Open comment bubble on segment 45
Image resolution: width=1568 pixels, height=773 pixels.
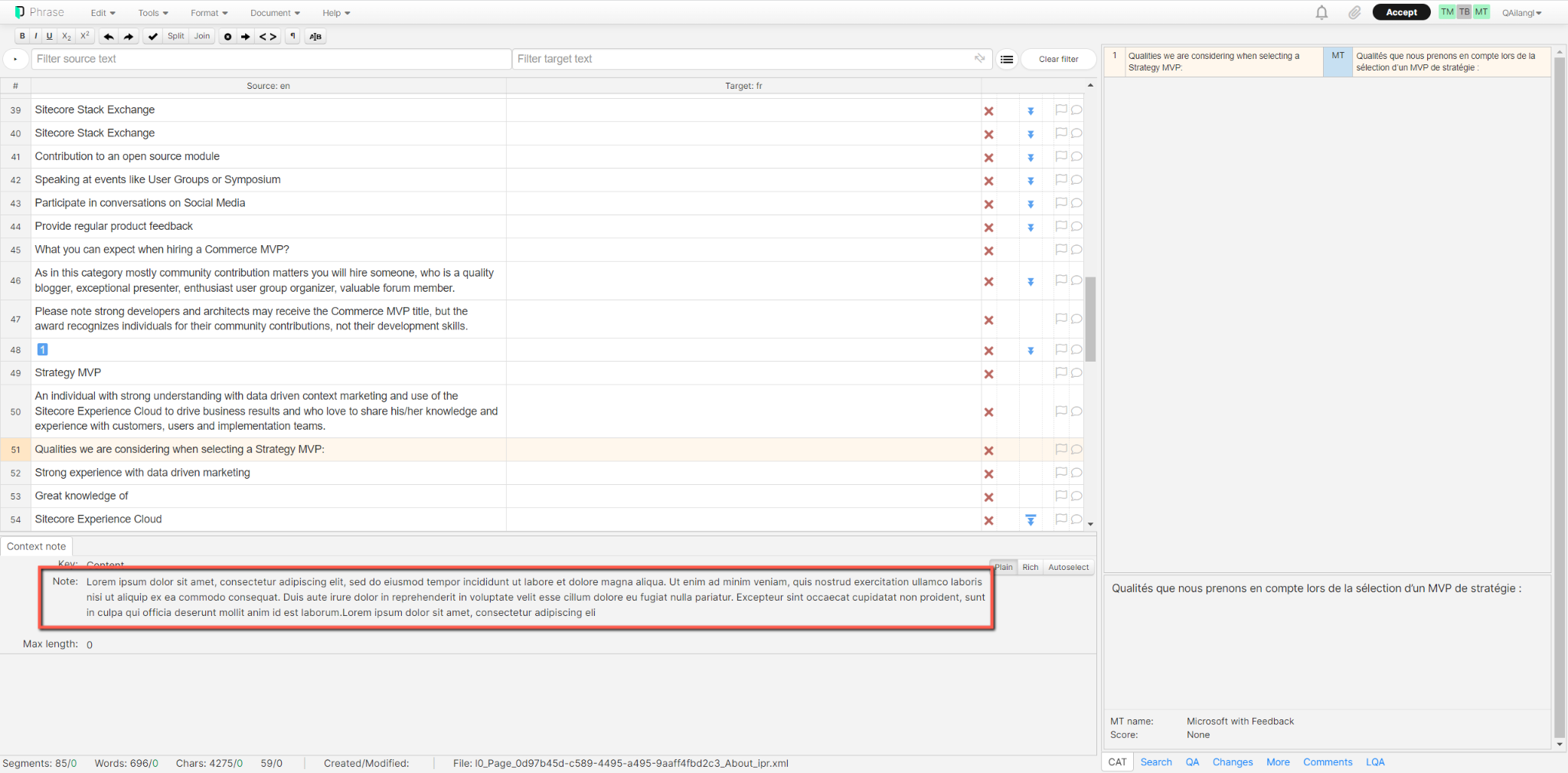(x=1076, y=250)
